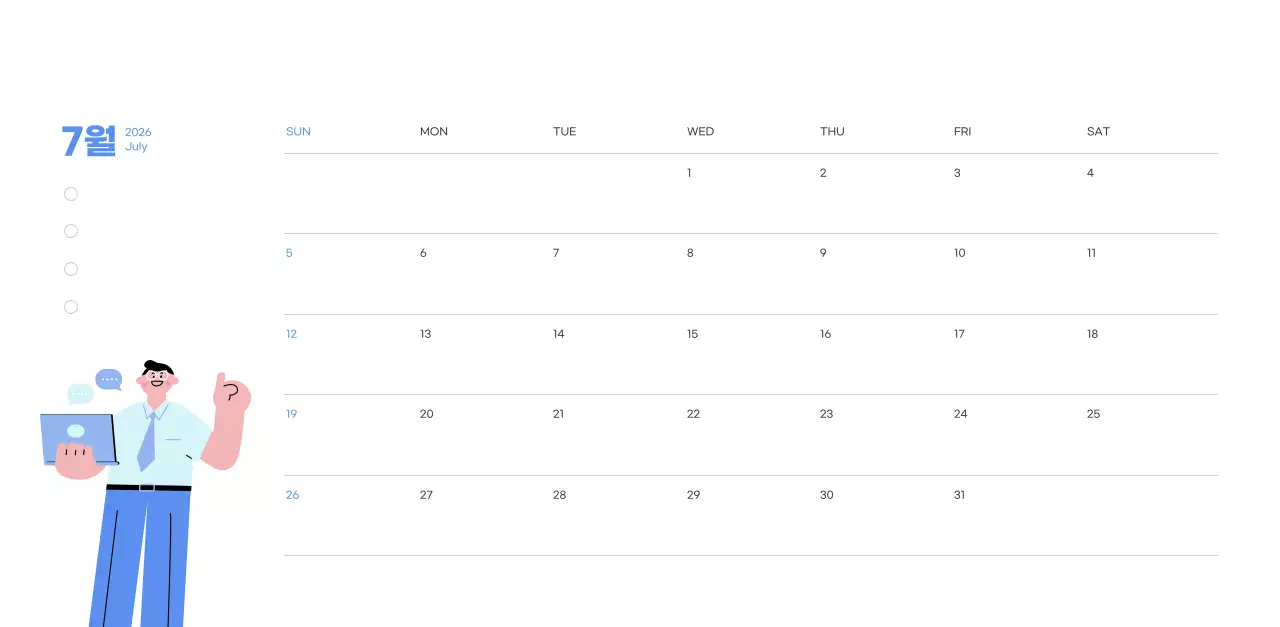
Task: Click the large 7월 month title
Action: (x=88, y=140)
